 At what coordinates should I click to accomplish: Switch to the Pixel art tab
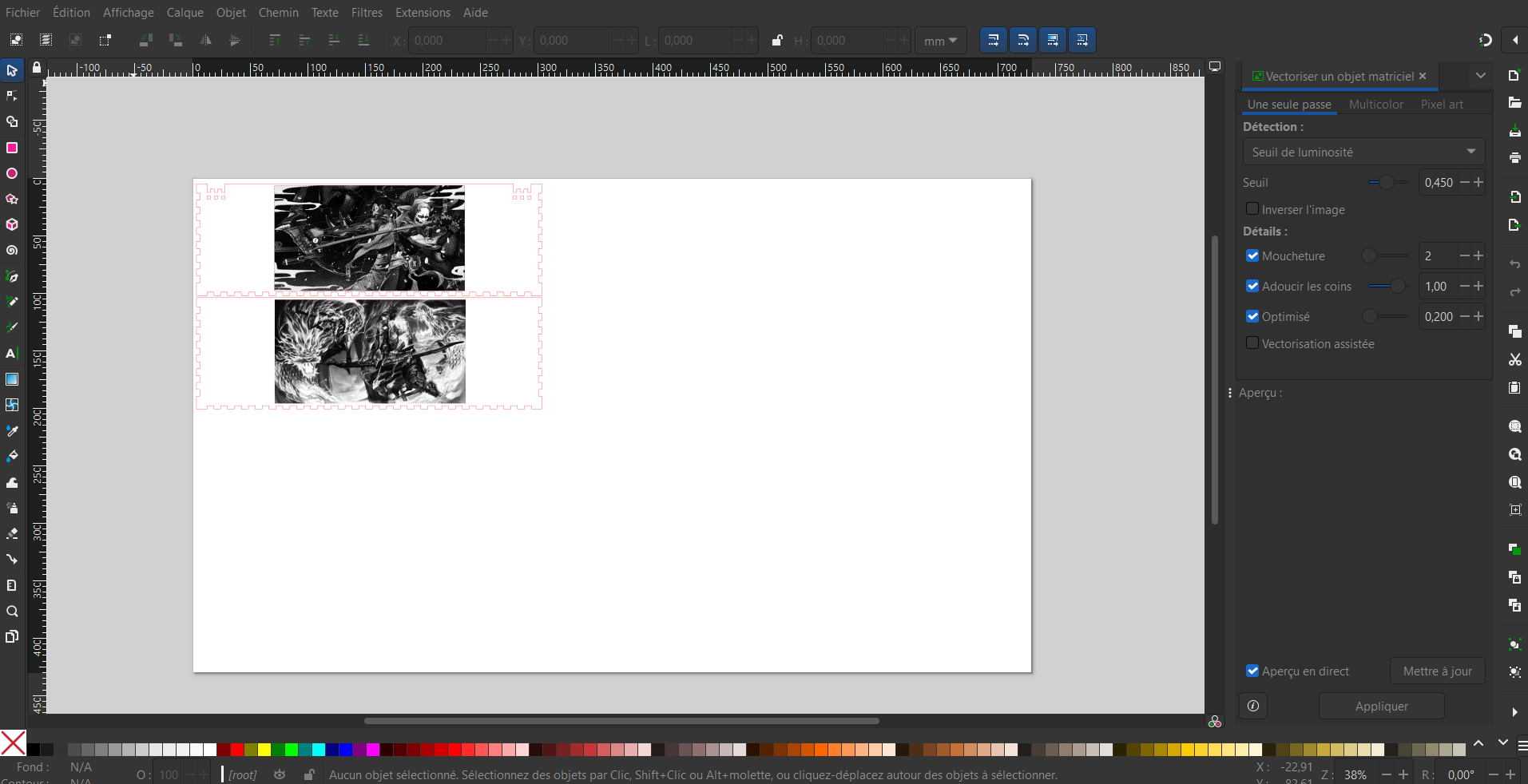click(x=1442, y=105)
